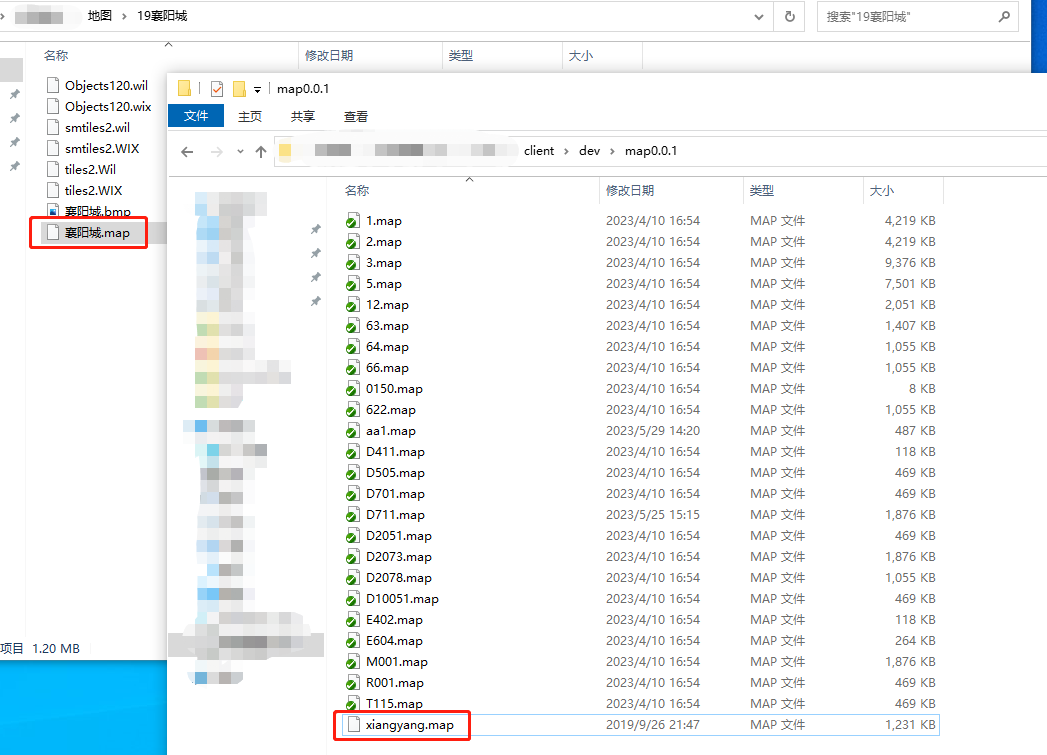Click the search box for 19襄阳城
Viewport: 1047px width, 755px height.
point(905,17)
